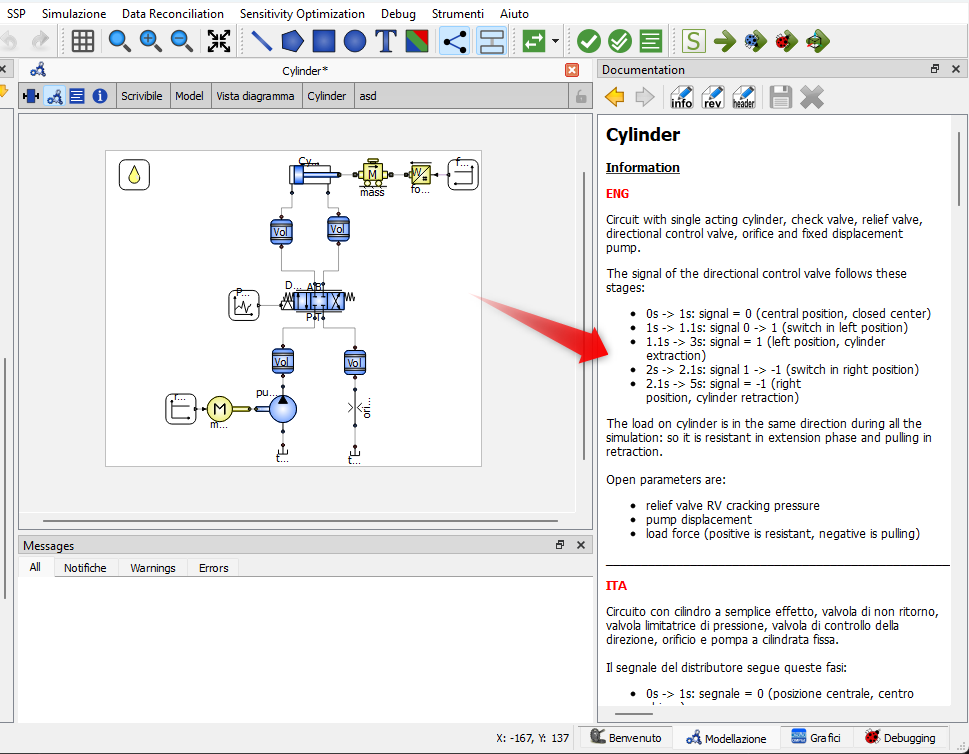The image size is (969, 754).
Task: Open the Debug menu
Action: pyautogui.click(x=398, y=14)
